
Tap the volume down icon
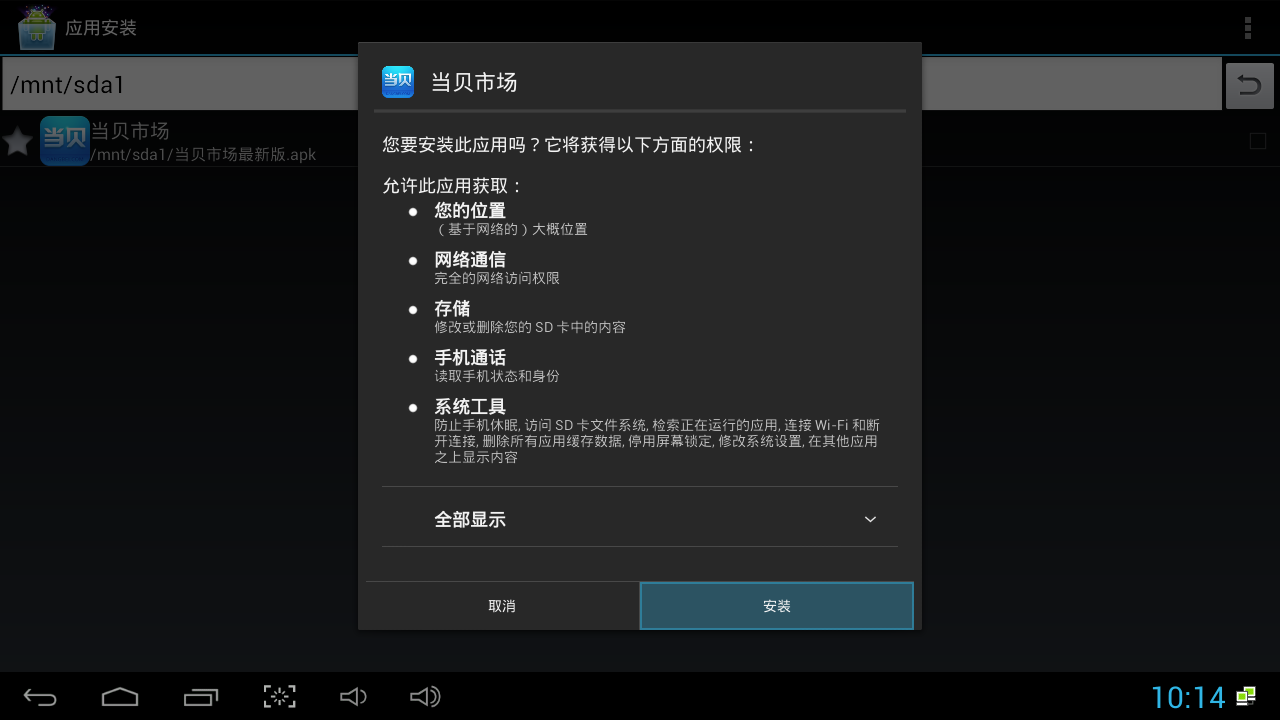pyautogui.click(x=353, y=697)
